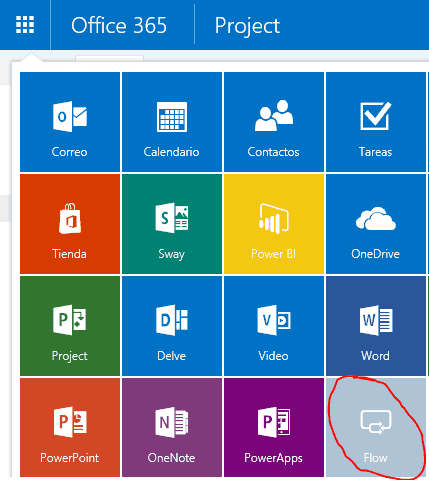Open the PowerPoint app tile

click(x=70, y=427)
